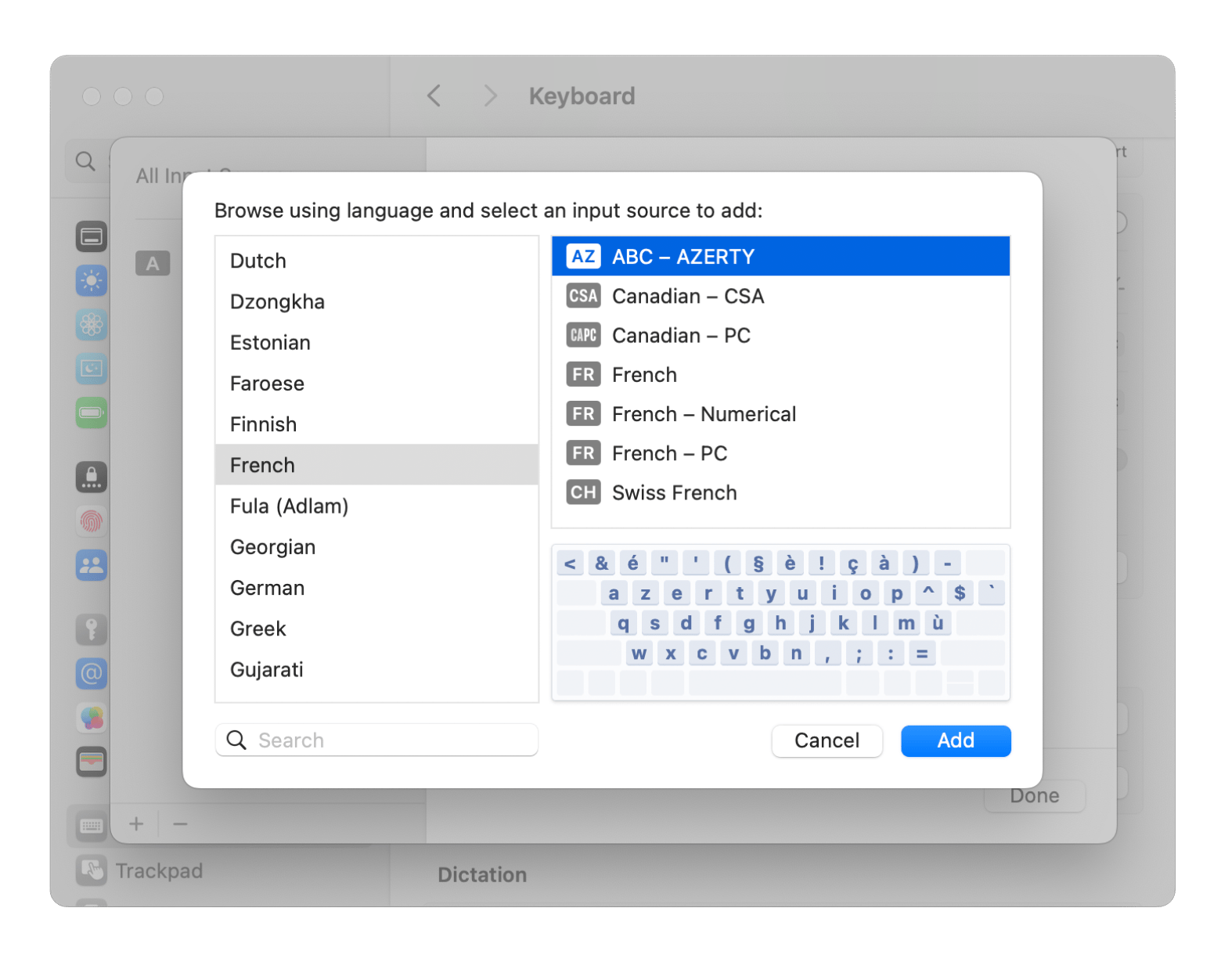The height and width of the screenshot is (980, 1221).
Task: Click the '=' key on keyboard preview
Action: 922,653
